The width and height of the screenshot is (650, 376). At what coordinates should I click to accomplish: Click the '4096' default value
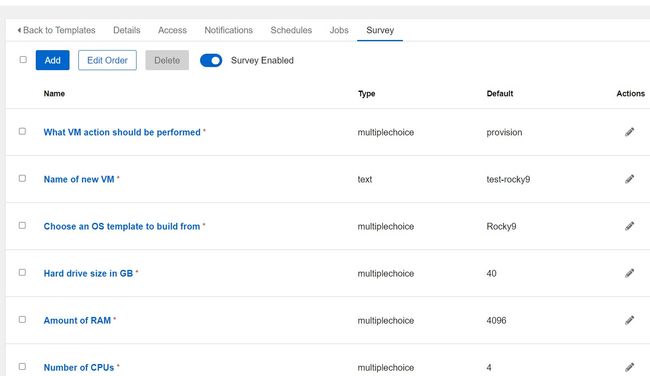click(496, 320)
